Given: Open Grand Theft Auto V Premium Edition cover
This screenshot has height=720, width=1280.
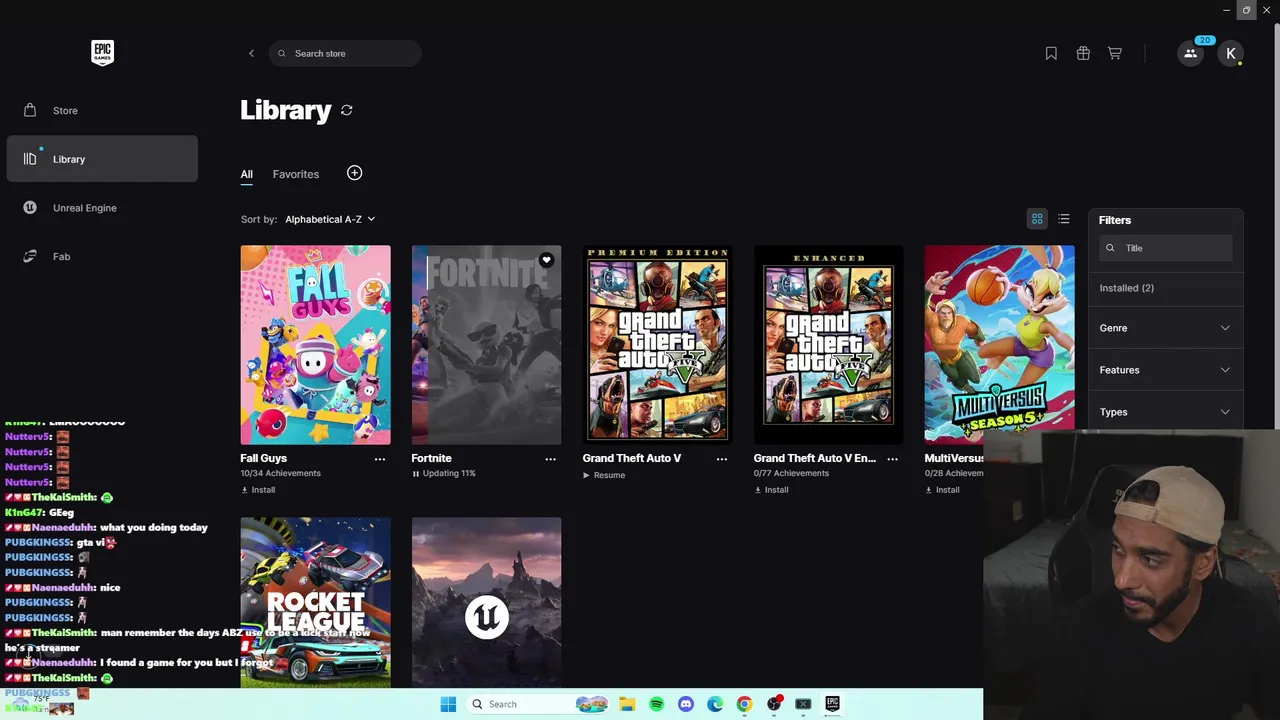Looking at the screenshot, I should tap(657, 345).
